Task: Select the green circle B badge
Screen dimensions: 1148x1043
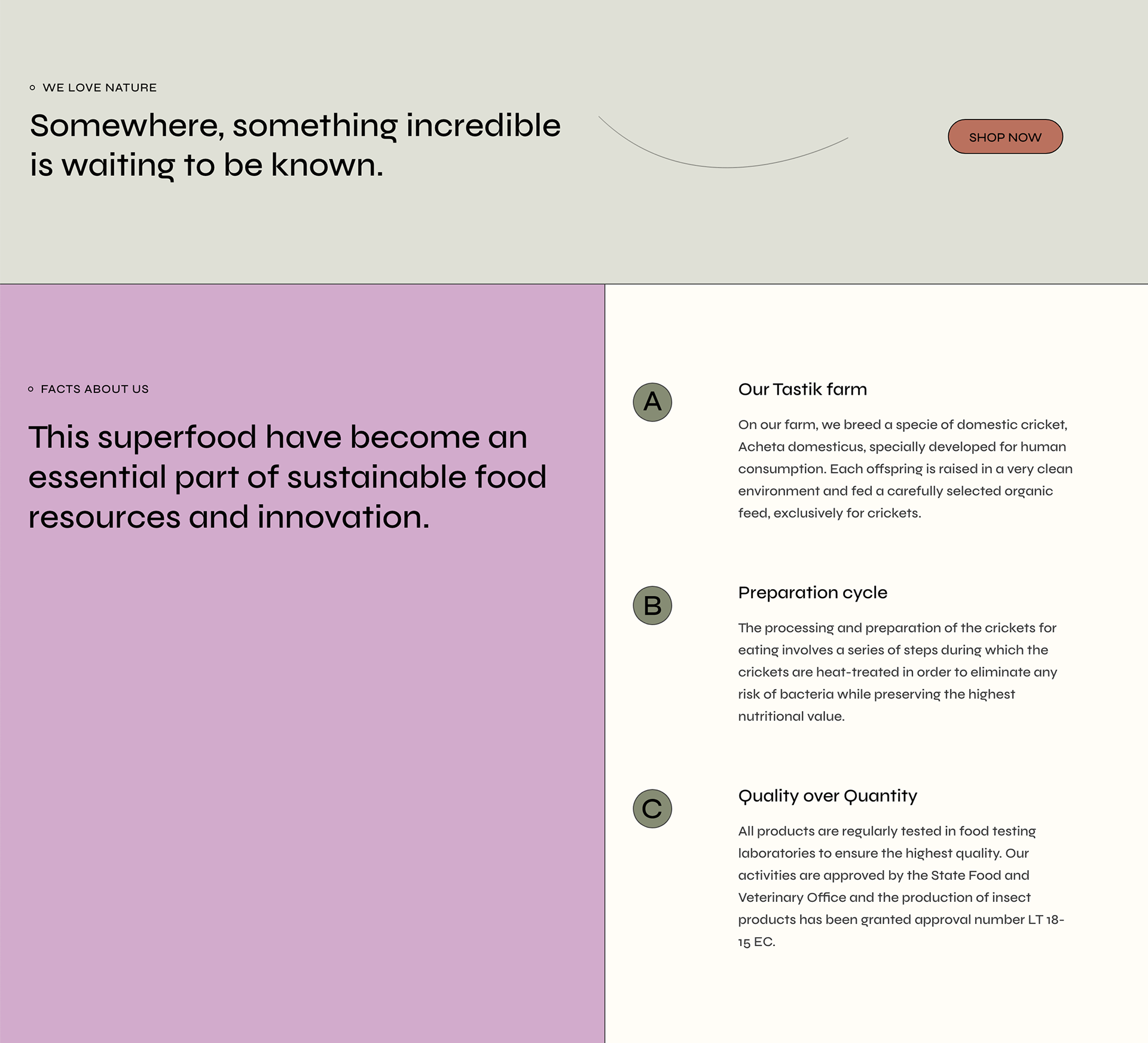Action: click(652, 605)
